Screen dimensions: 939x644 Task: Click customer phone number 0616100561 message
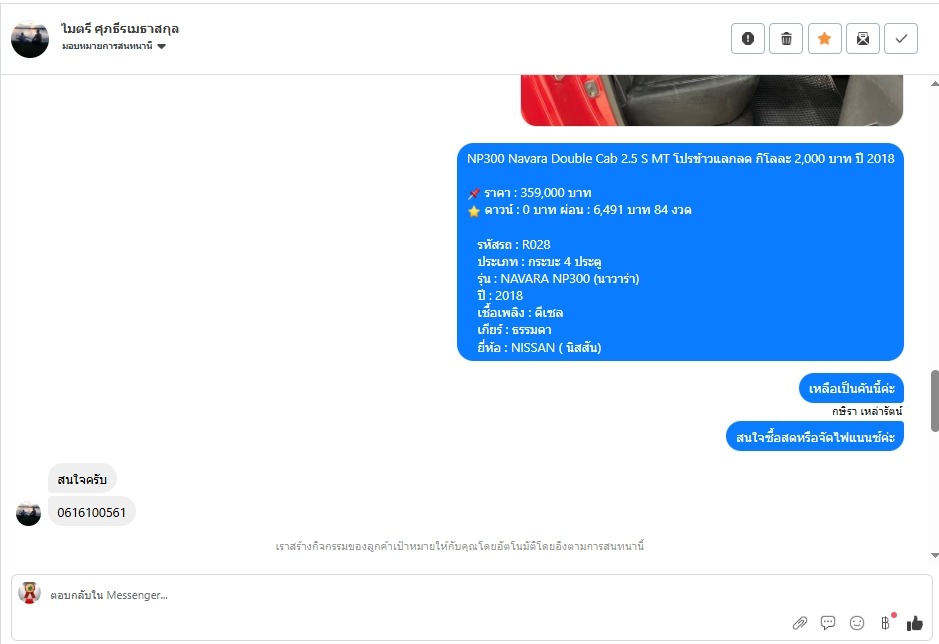click(x=92, y=512)
